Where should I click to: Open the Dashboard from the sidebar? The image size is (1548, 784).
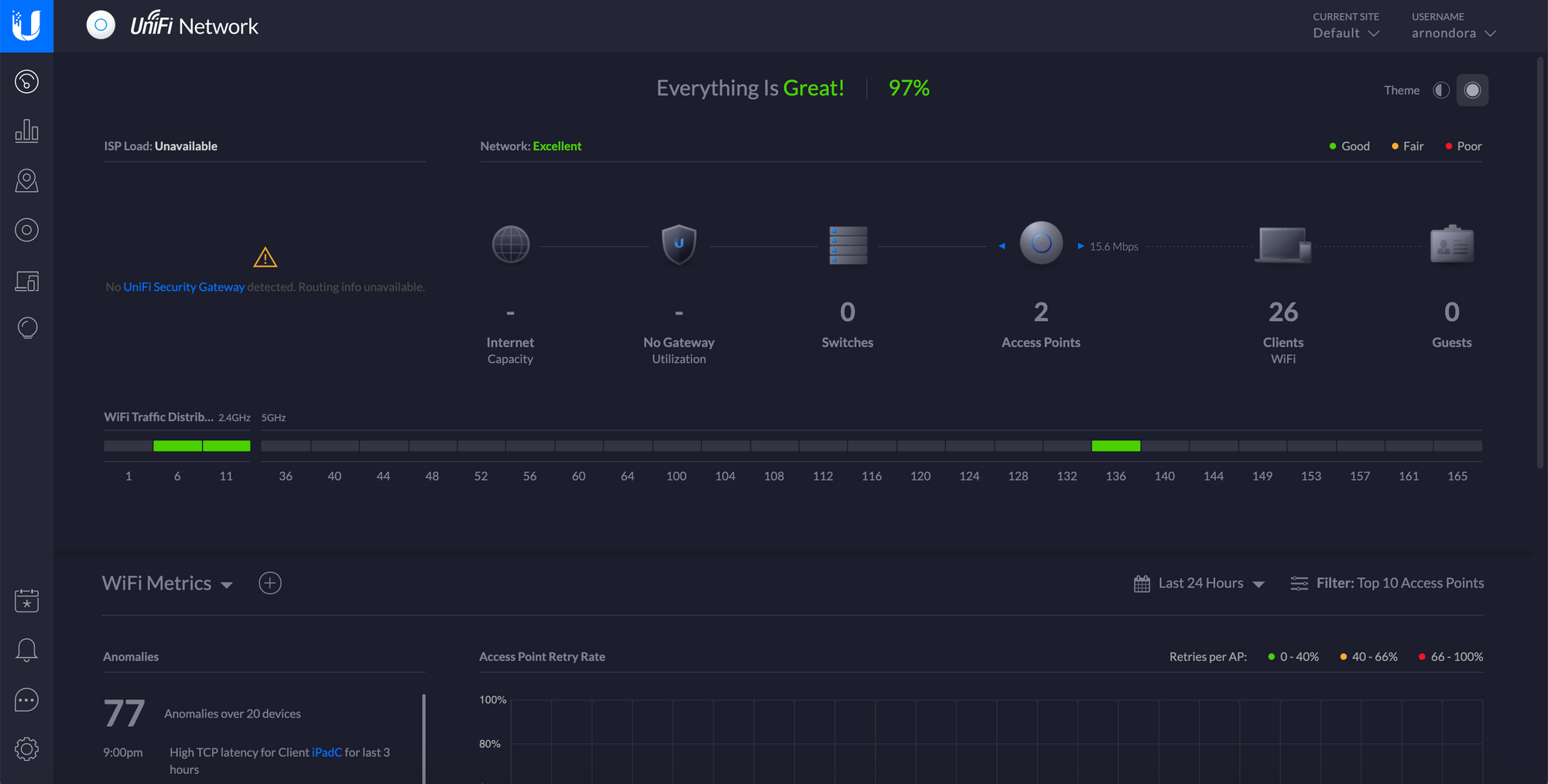[x=26, y=81]
